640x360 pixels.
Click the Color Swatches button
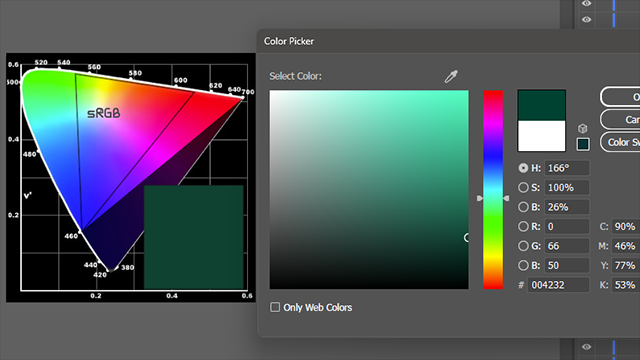click(620, 142)
